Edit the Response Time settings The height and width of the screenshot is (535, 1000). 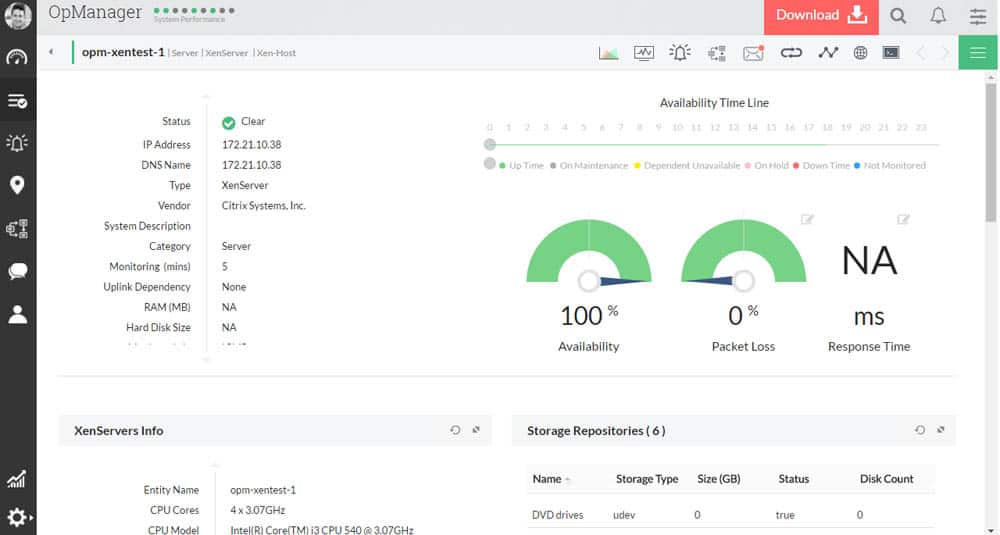(903, 219)
